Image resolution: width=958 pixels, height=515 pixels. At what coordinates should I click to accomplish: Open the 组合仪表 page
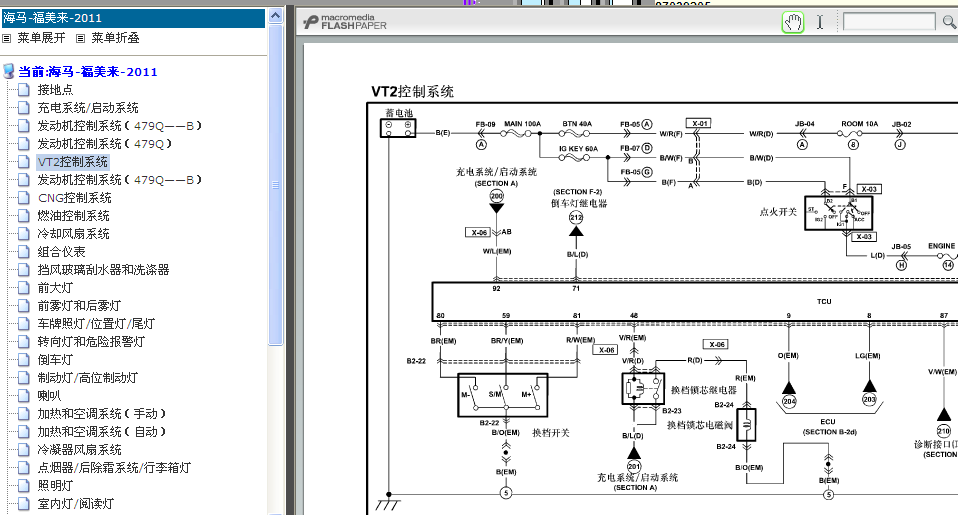pyautogui.click(x=61, y=252)
